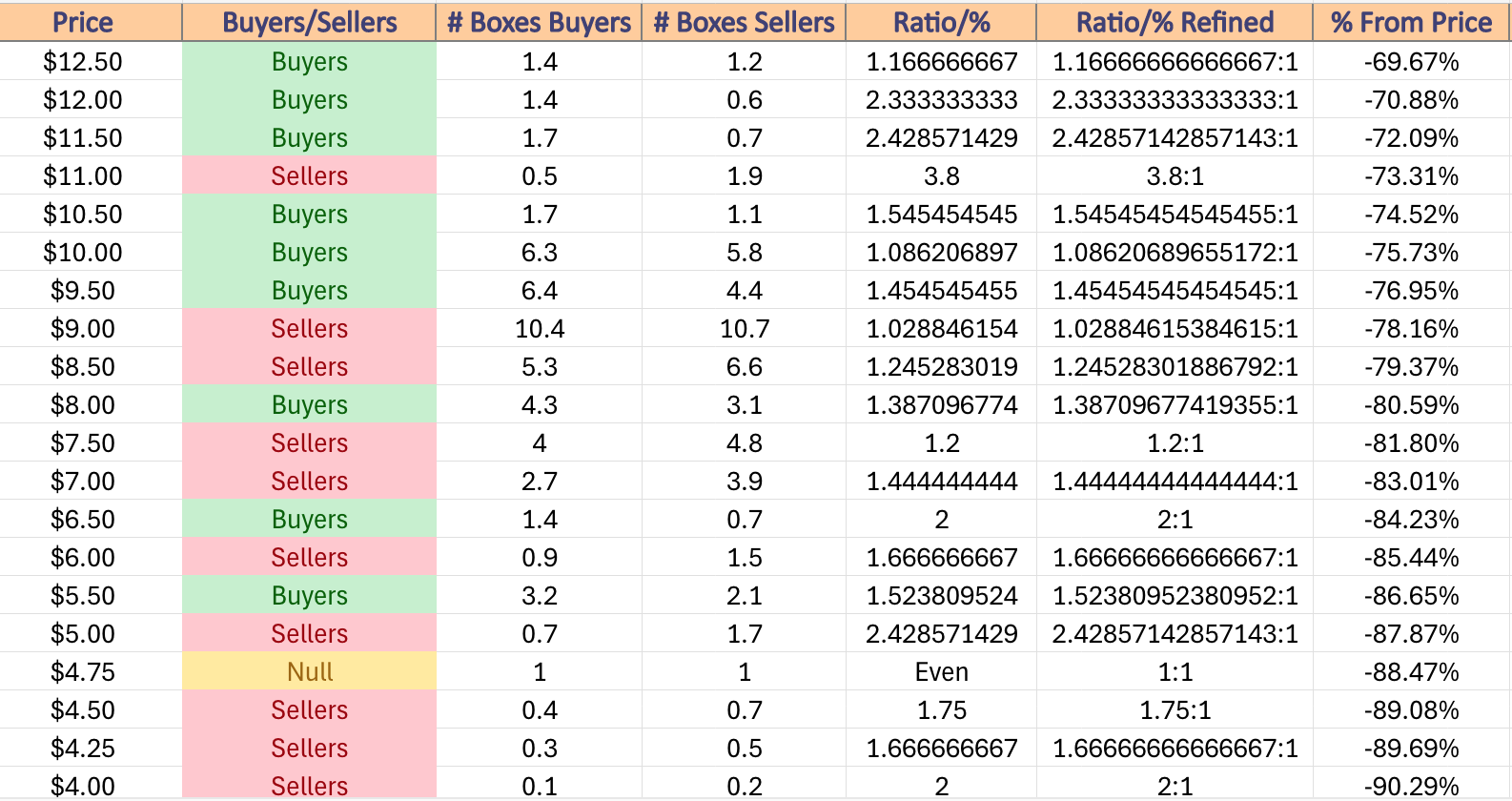Click the 3.8:1 refined ratio cell

pos(1175,175)
